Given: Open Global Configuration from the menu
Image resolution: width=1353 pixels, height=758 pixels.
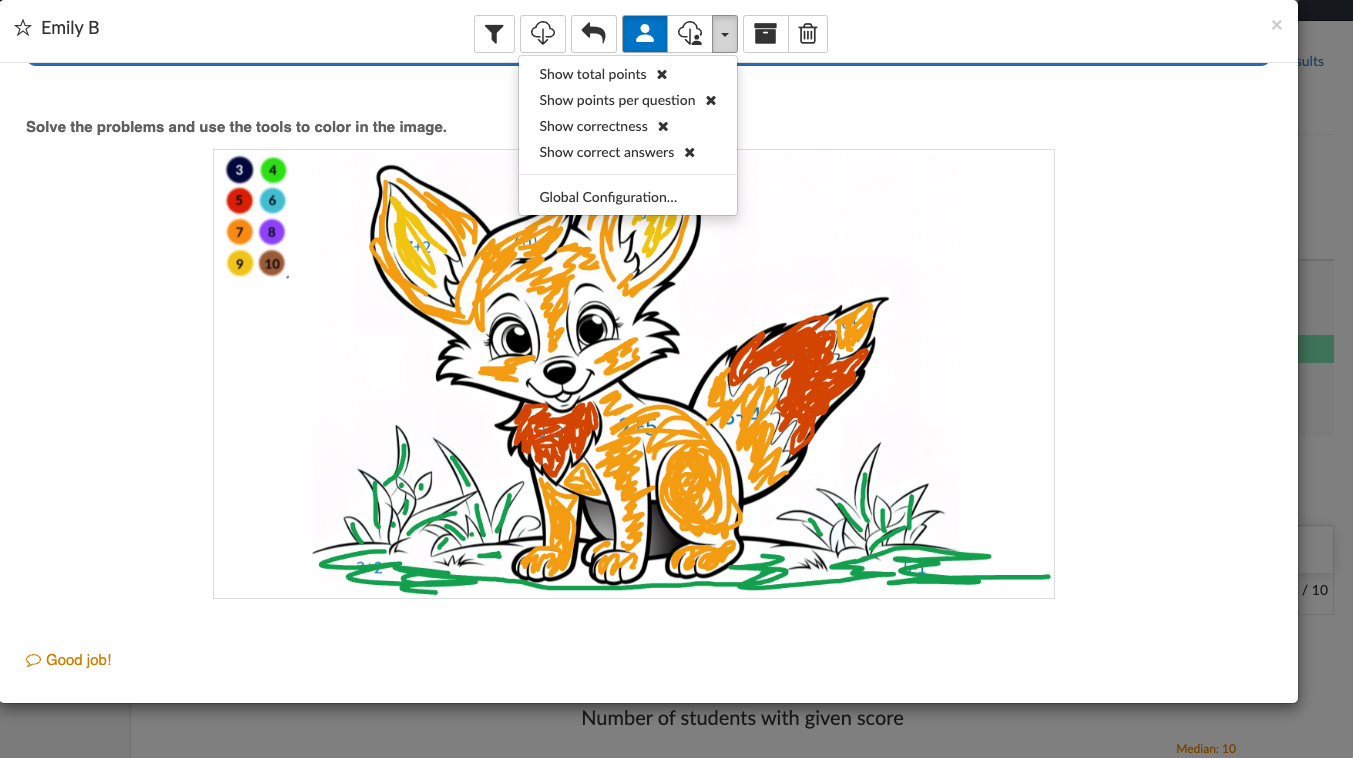Looking at the screenshot, I should [608, 196].
